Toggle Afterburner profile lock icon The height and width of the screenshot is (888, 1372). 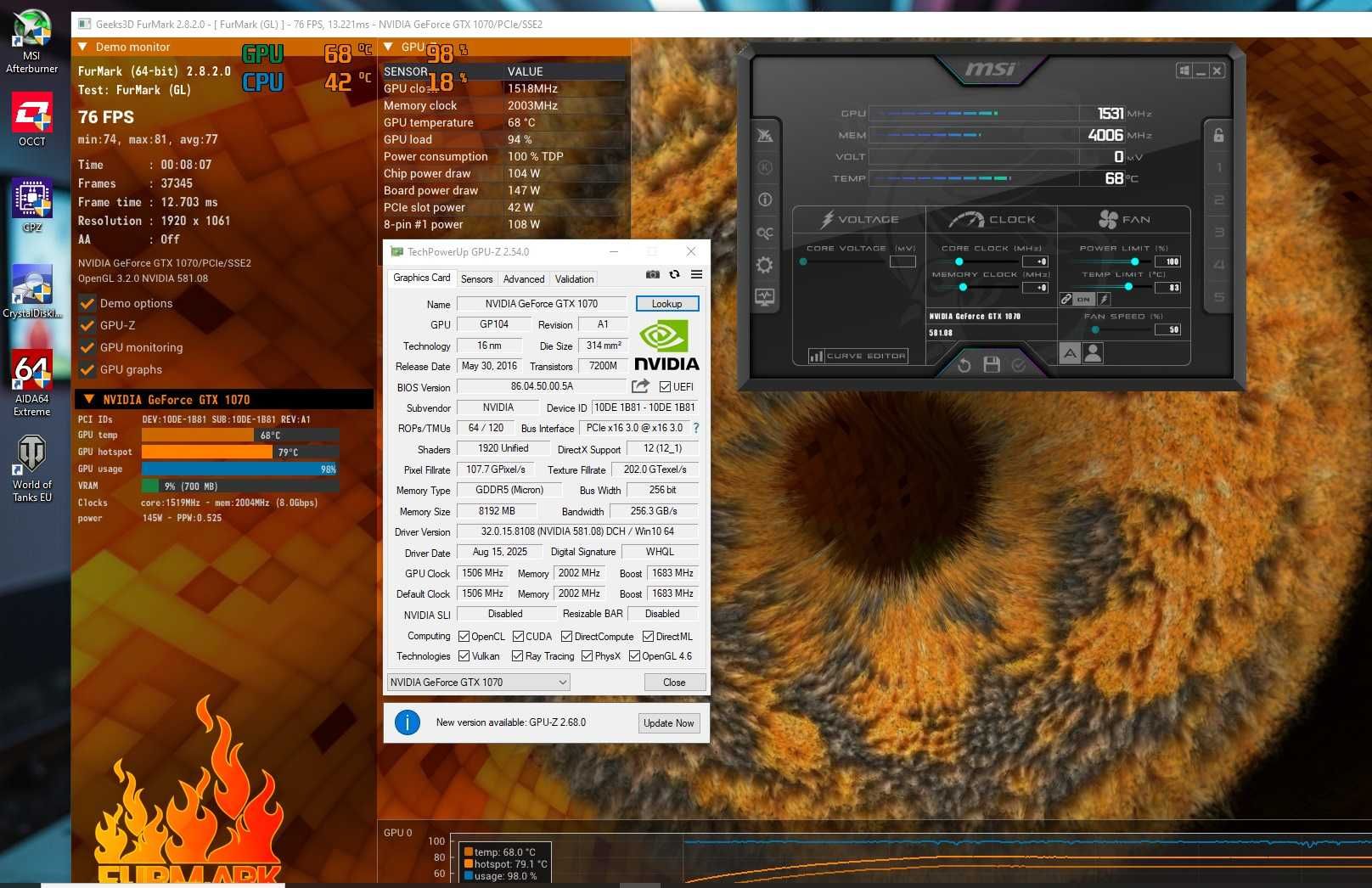point(1218,135)
